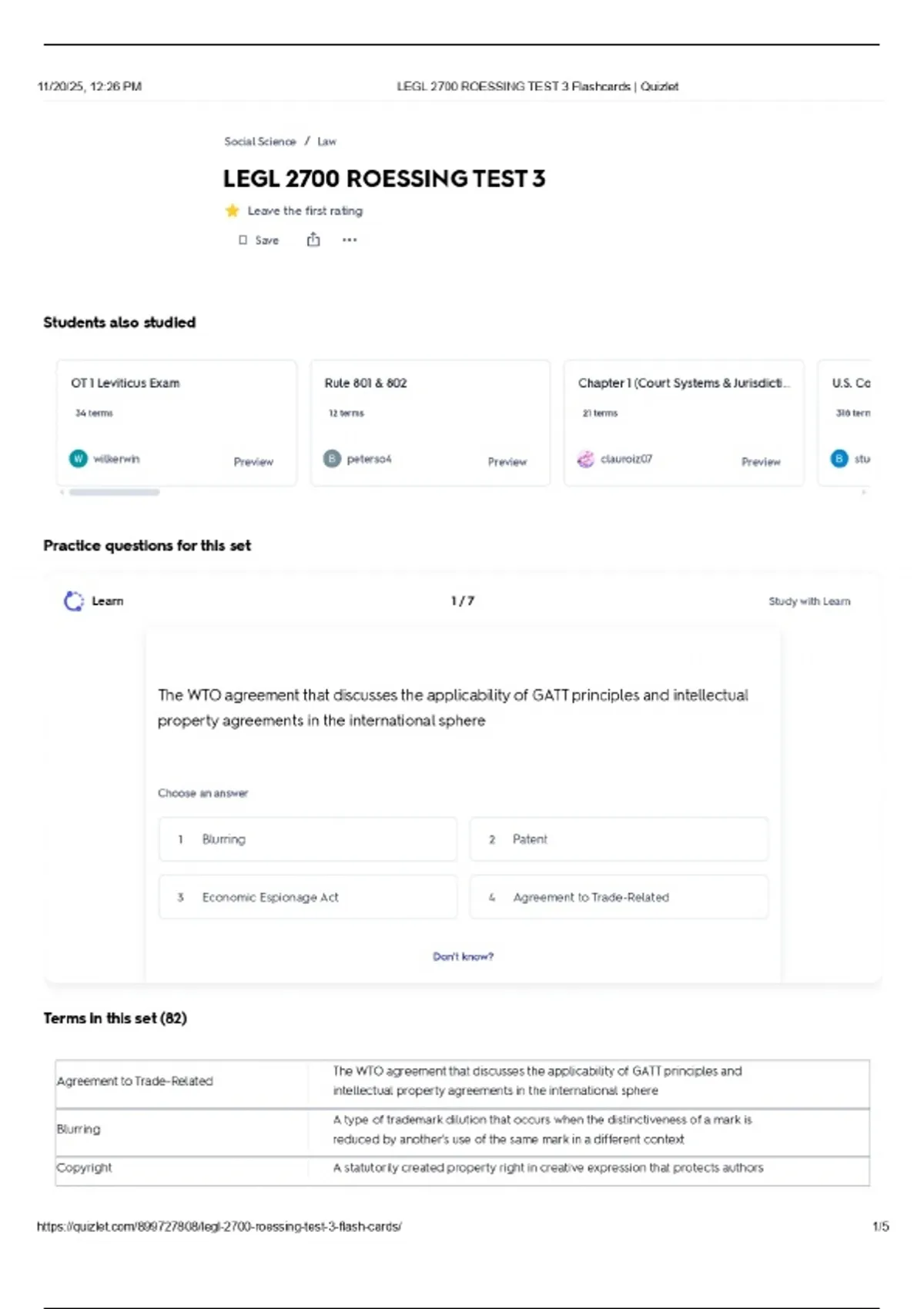Click peterso4's profile avatar
The width and height of the screenshot is (924, 1309).
pyautogui.click(x=332, y=459)
